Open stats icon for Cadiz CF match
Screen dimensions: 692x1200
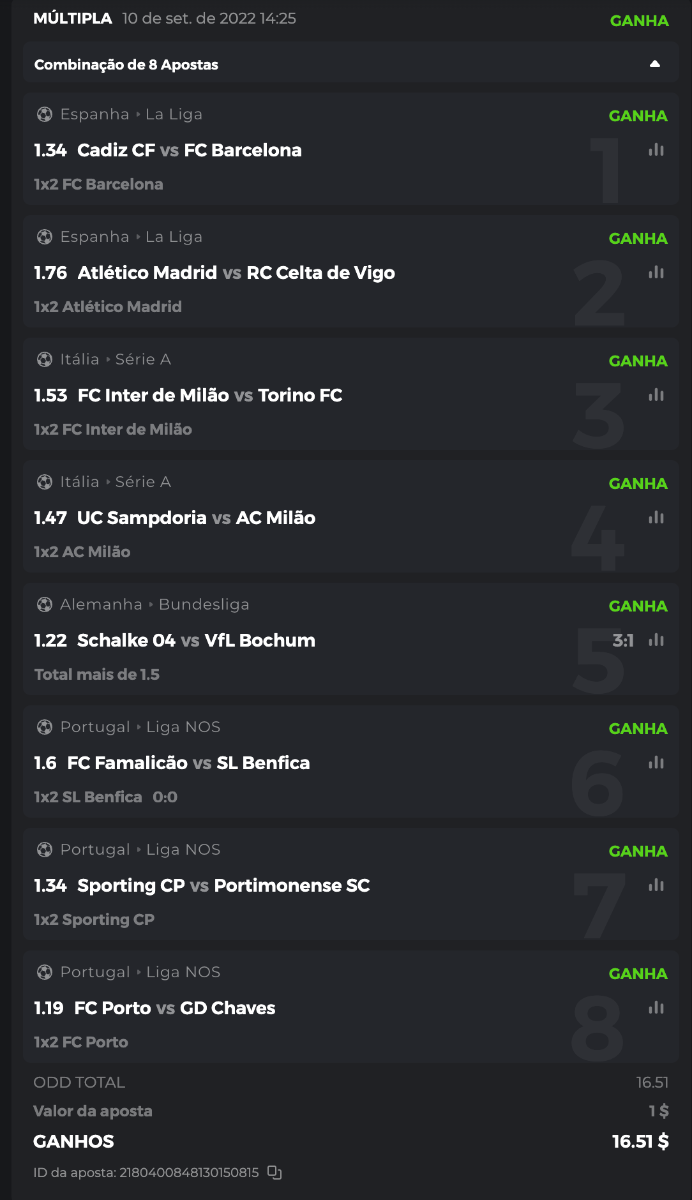(x=656, y=150)
